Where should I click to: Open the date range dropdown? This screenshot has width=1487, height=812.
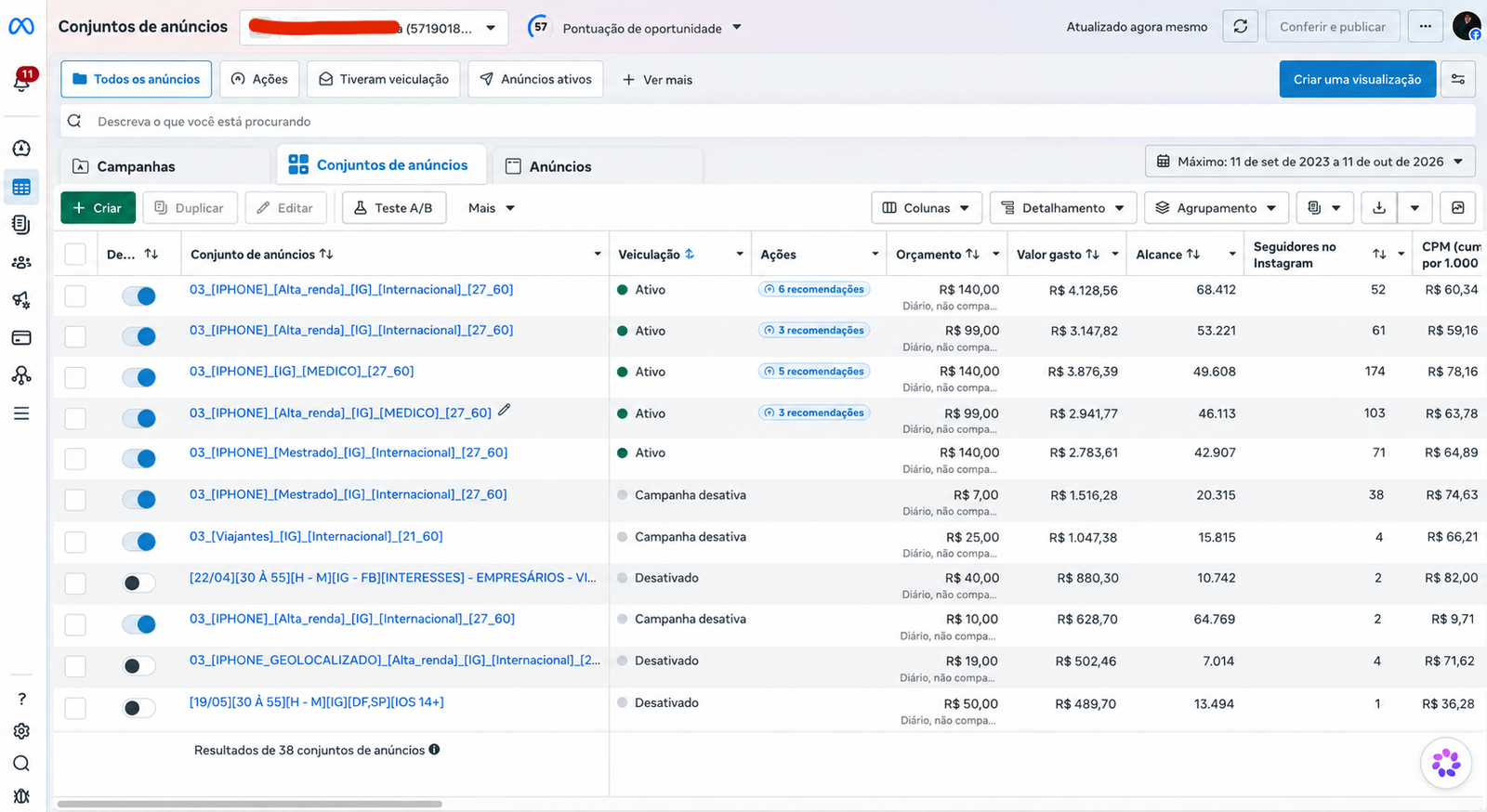(1309, 162)
